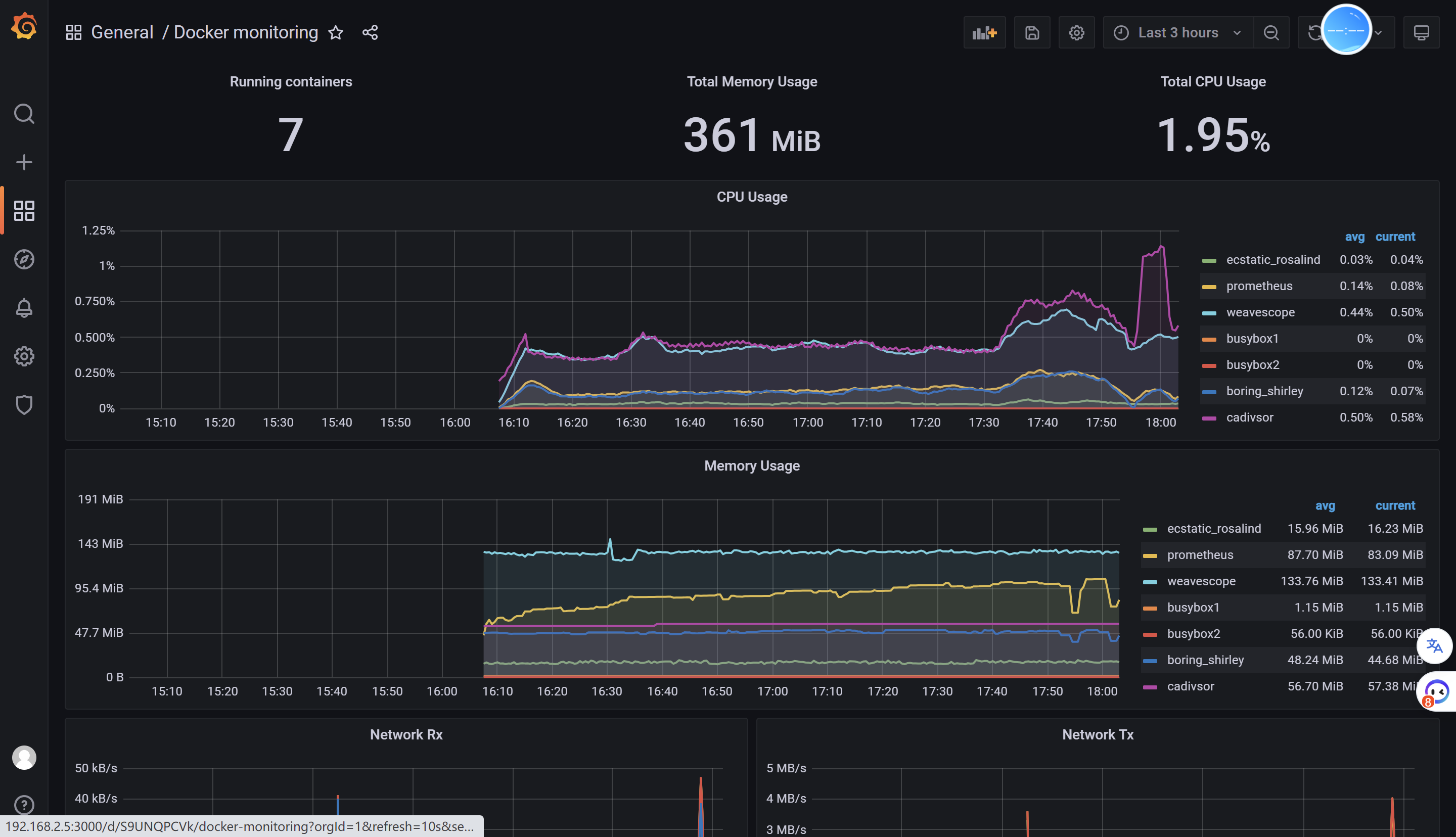1456x837 pixels.
Task: Toggle weavescope series in CPU Usage legend
Action: point(1260,313)
